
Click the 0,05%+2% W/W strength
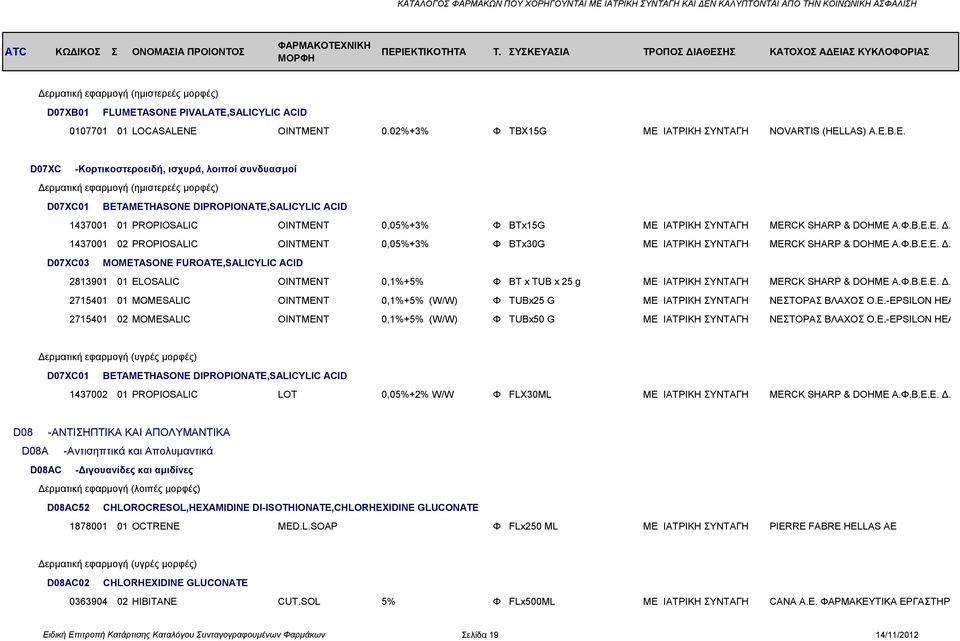click(418, 394)
